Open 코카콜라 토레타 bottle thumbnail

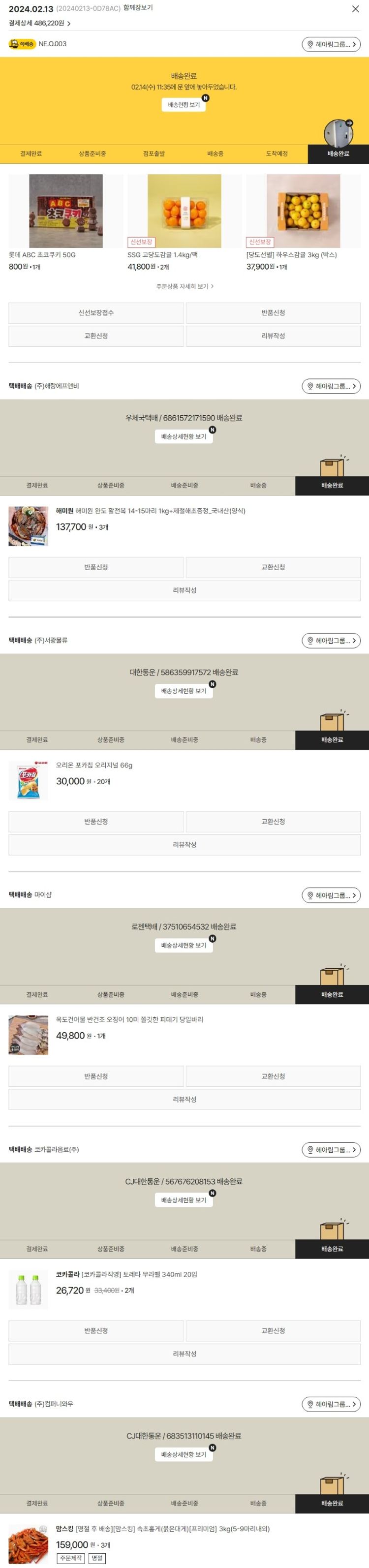(x=29, y=1289)
